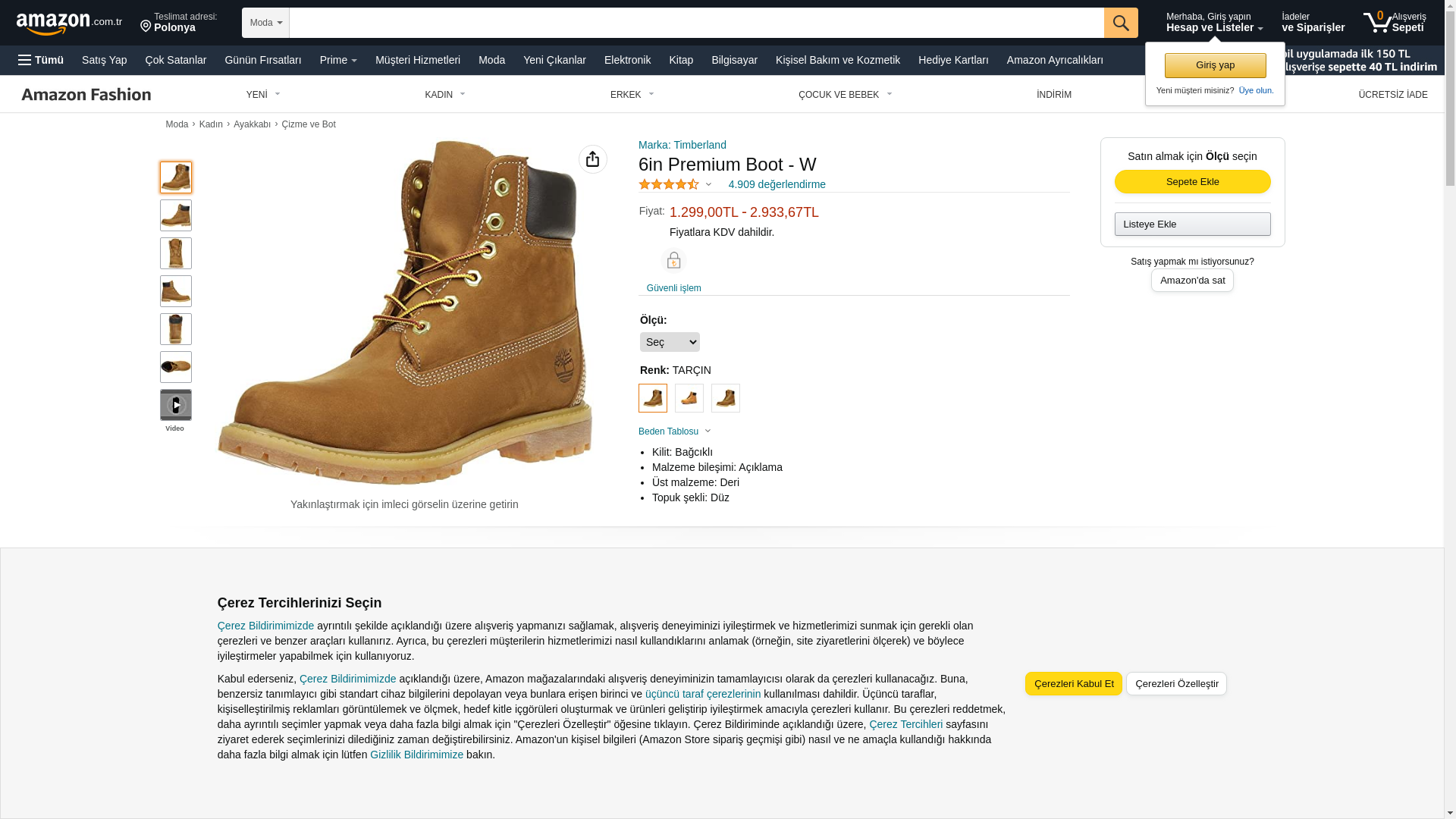The width and height of the screenshot is (1456, 819).
Task: Click the secure transaction lock icon
Action: (x=673, y=261)
